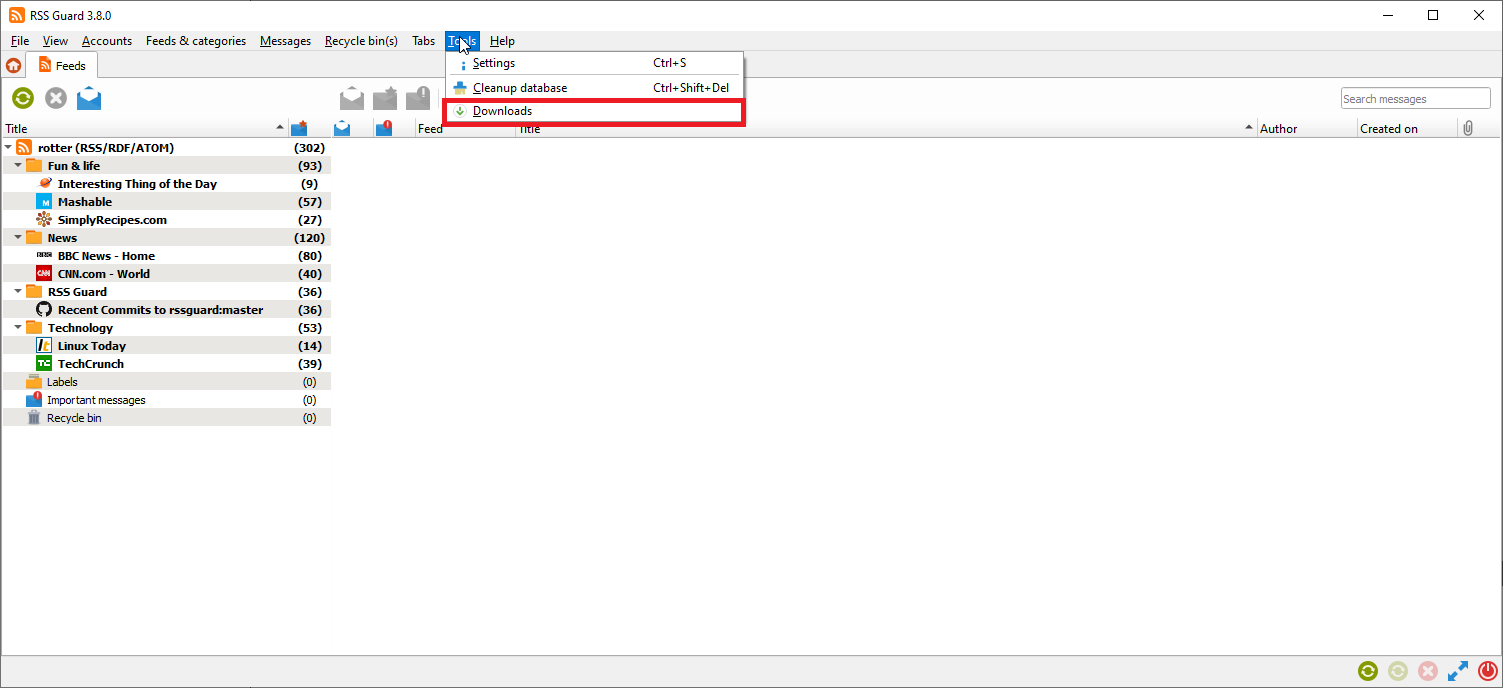The height and width of the screenshot is (688, 1503).
Task: Collapse the Technology category tree
Action: [x=18, y=328]
